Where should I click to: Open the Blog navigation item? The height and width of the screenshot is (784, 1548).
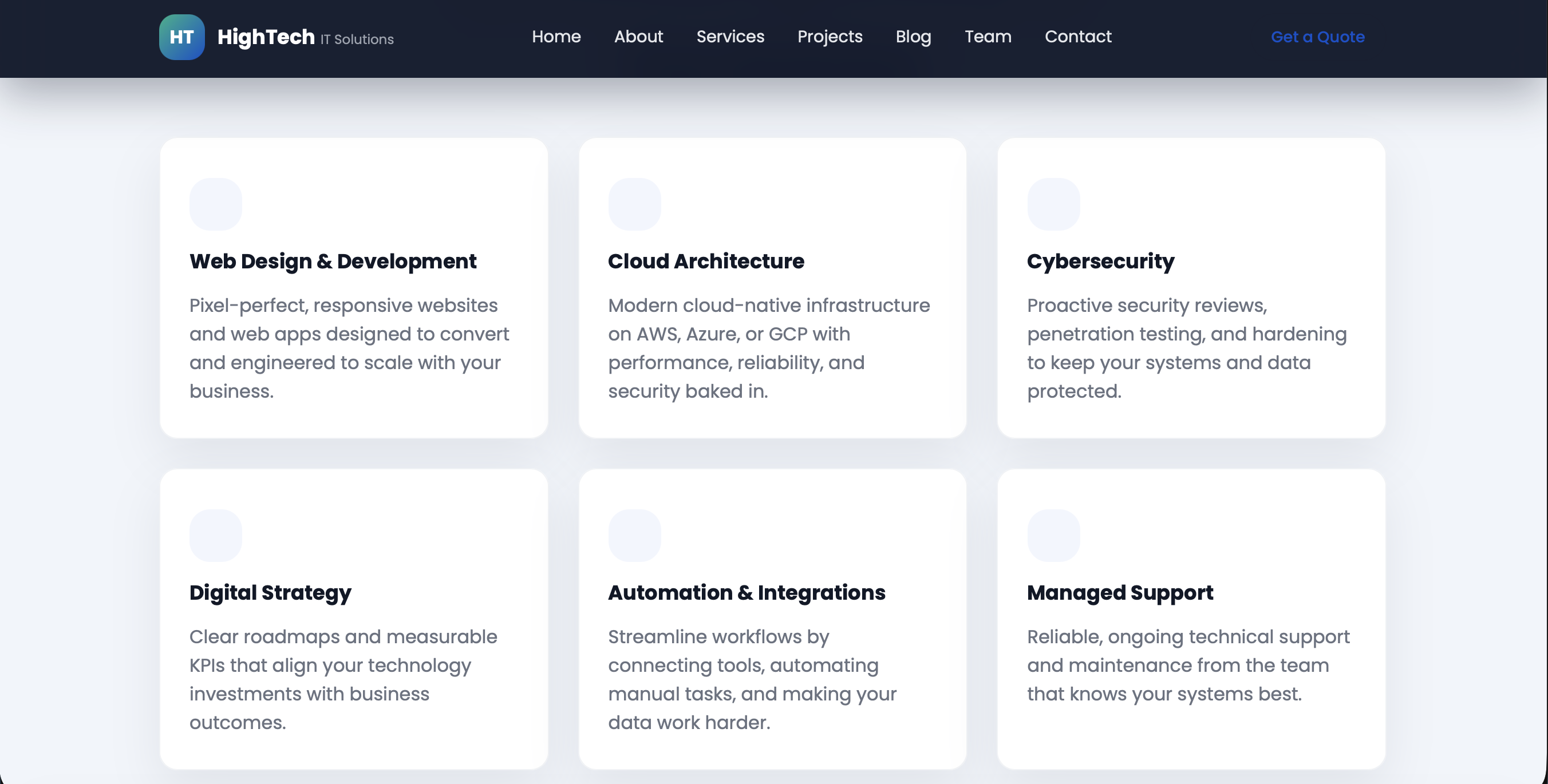[x=913, y=37]
